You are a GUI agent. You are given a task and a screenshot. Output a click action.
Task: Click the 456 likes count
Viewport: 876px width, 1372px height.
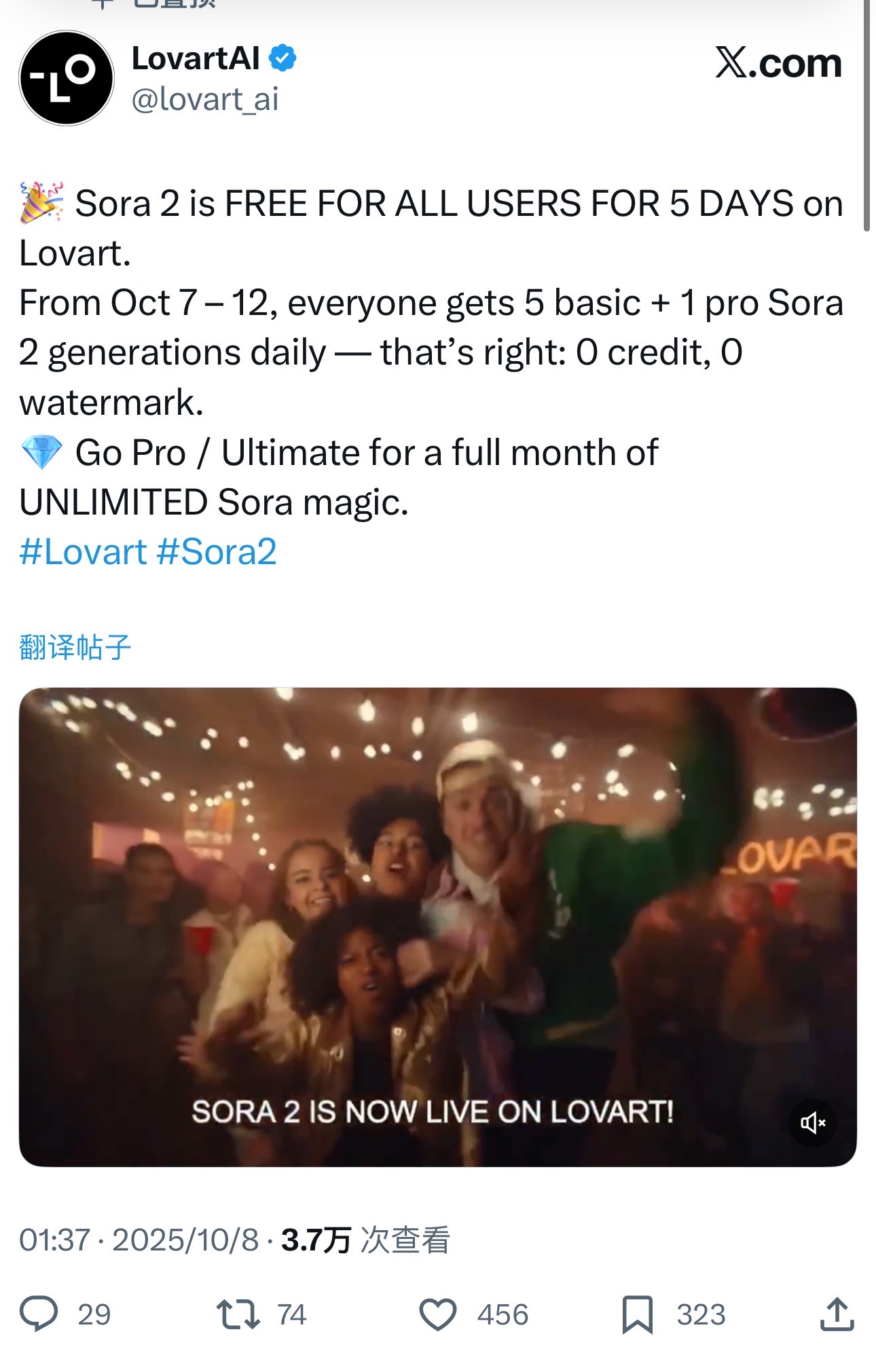[x=503, y=1314]
